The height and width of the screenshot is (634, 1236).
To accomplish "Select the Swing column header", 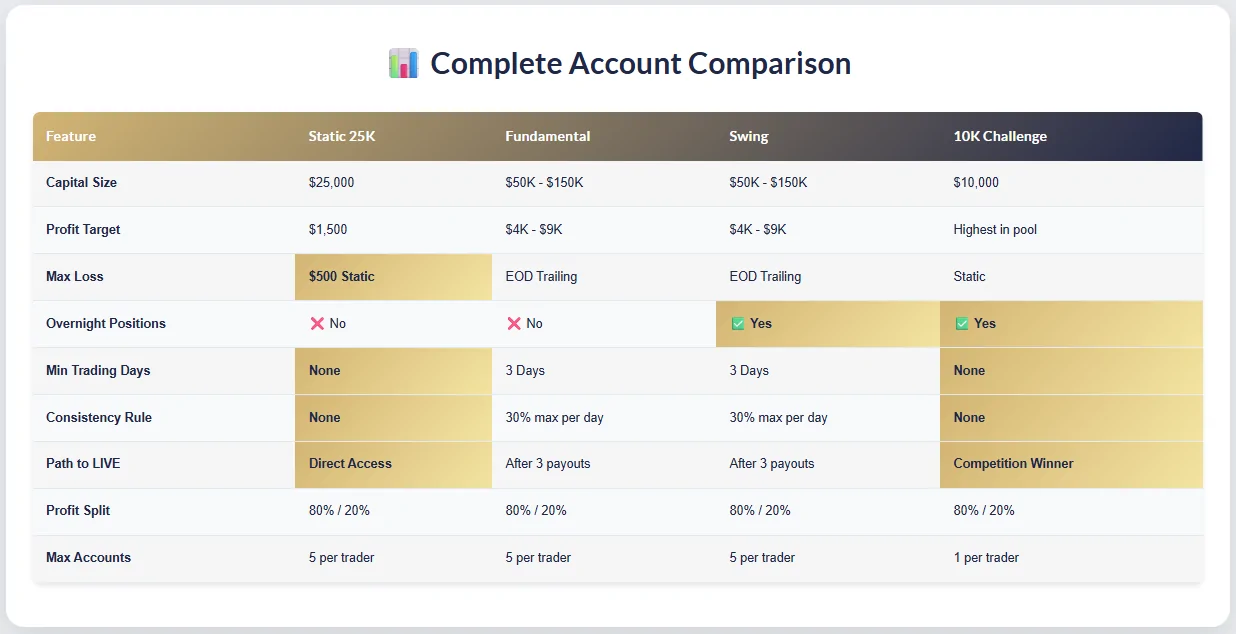I will [x=749, y=136].
